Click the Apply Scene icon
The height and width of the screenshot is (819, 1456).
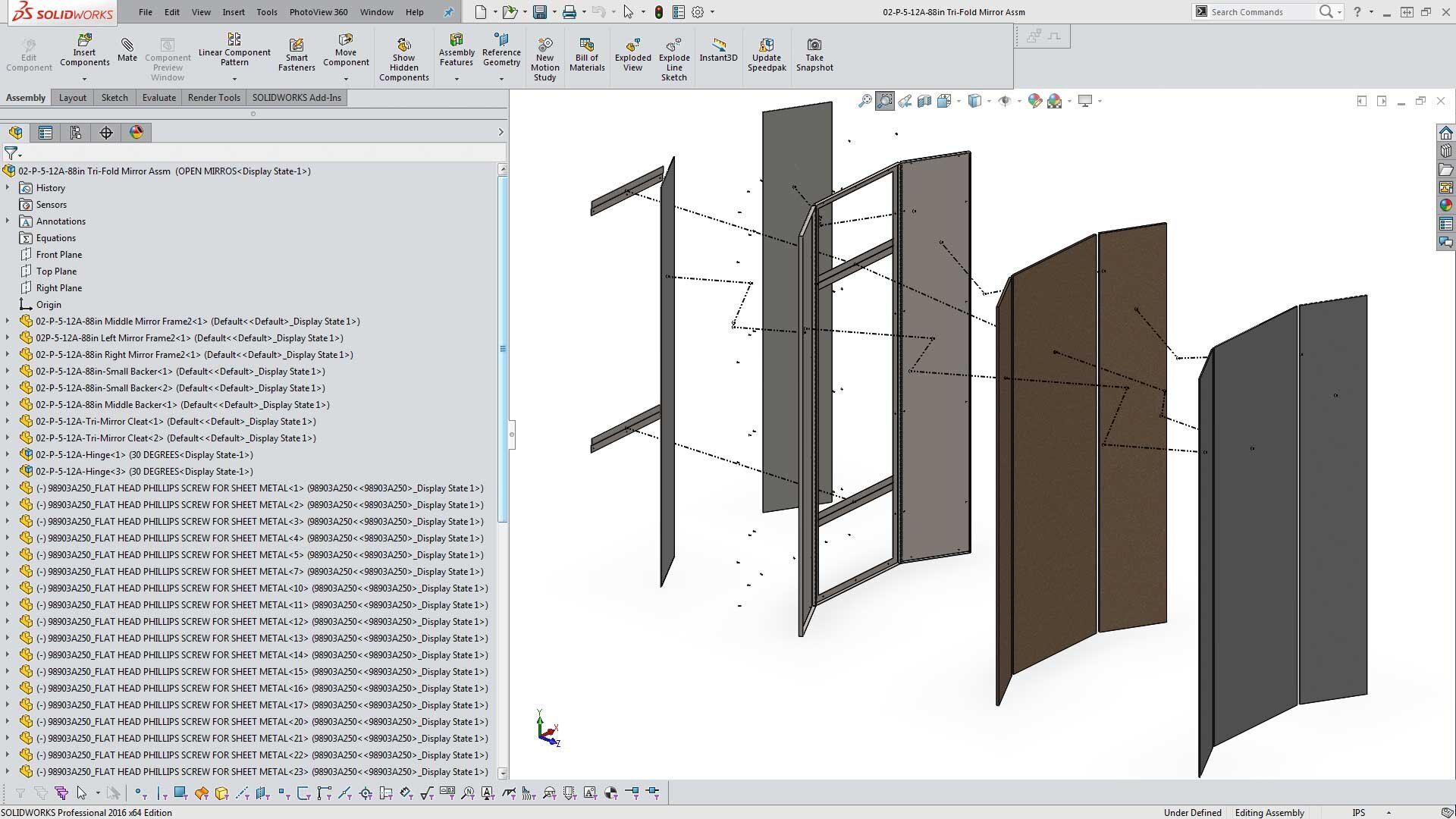pos(1054,101)
